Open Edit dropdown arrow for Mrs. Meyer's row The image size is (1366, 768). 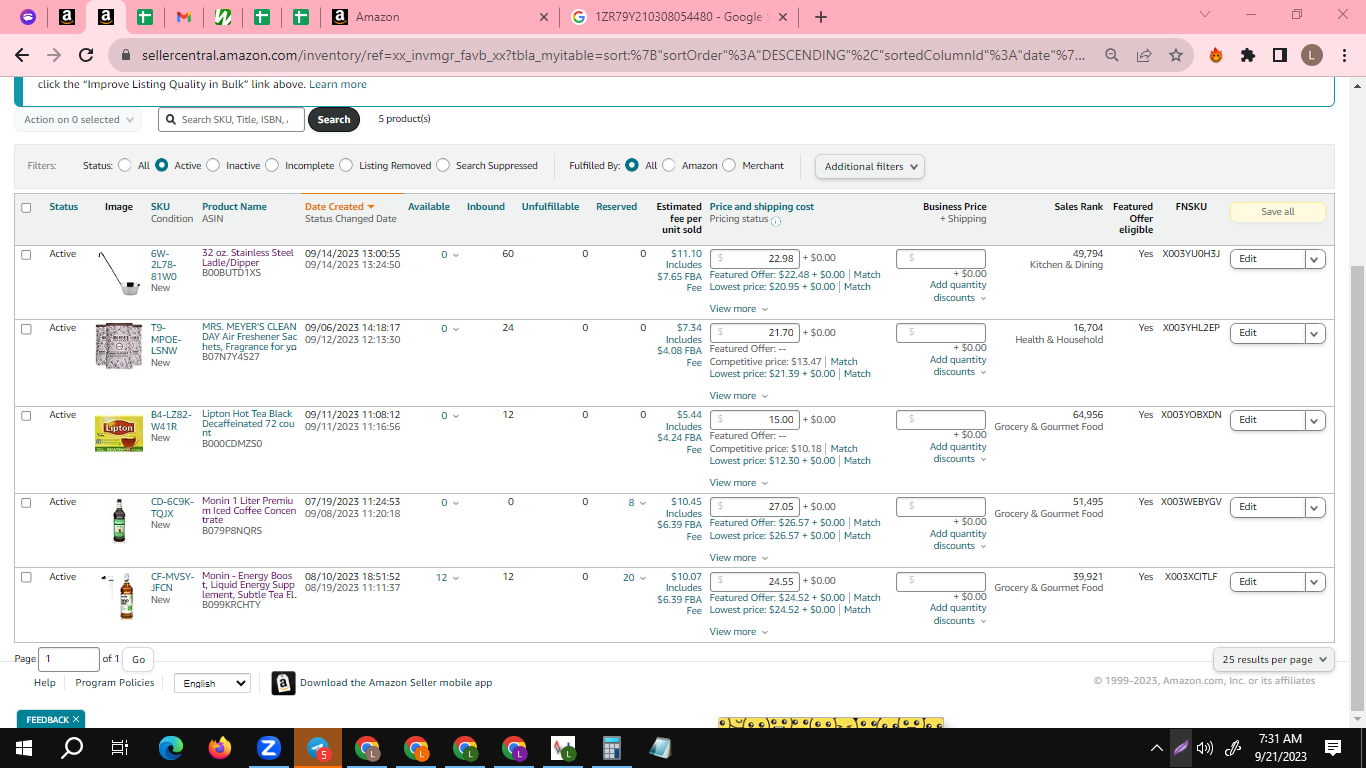[x=1315, y=333]
